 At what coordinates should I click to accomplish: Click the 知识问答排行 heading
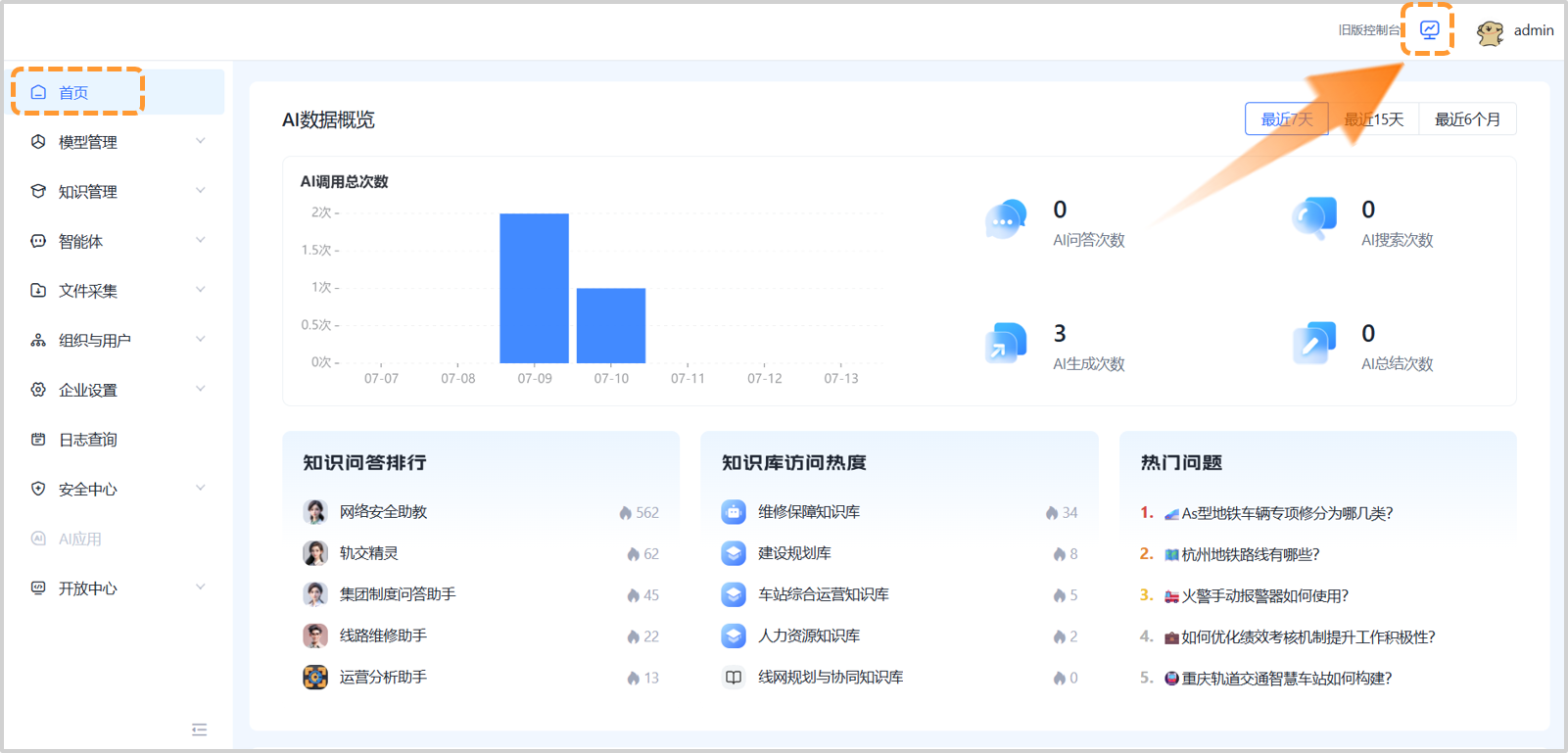(x=364, y=462)
